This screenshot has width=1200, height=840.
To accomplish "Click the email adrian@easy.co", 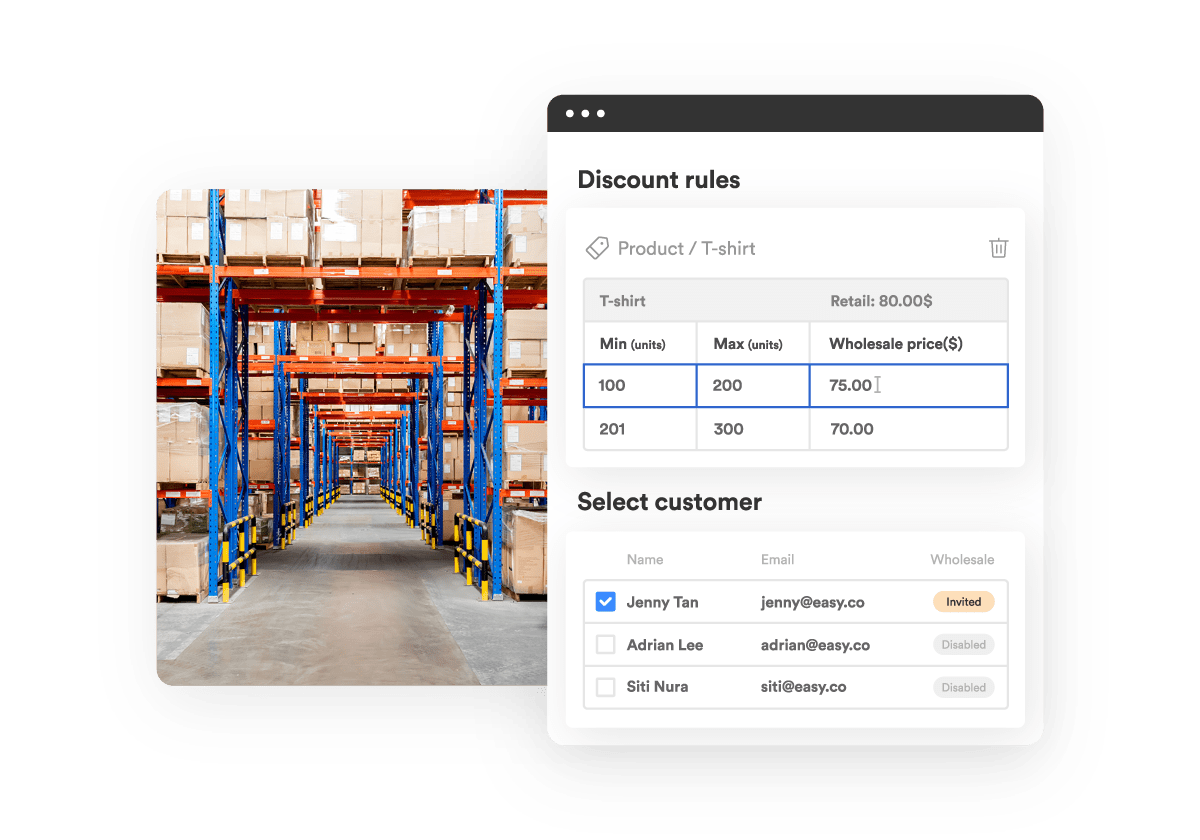I will (815, 645).
